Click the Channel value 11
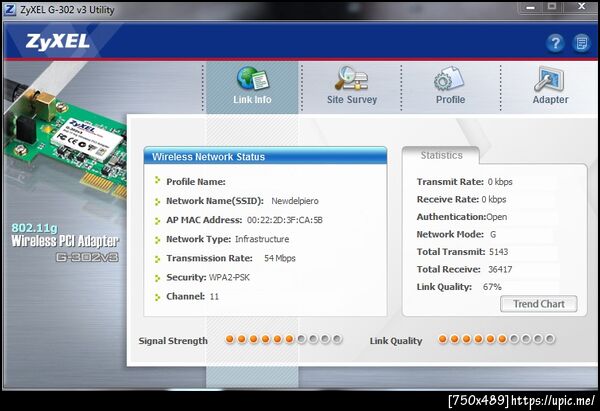This screenshot has width=600, height=411. 214,297
